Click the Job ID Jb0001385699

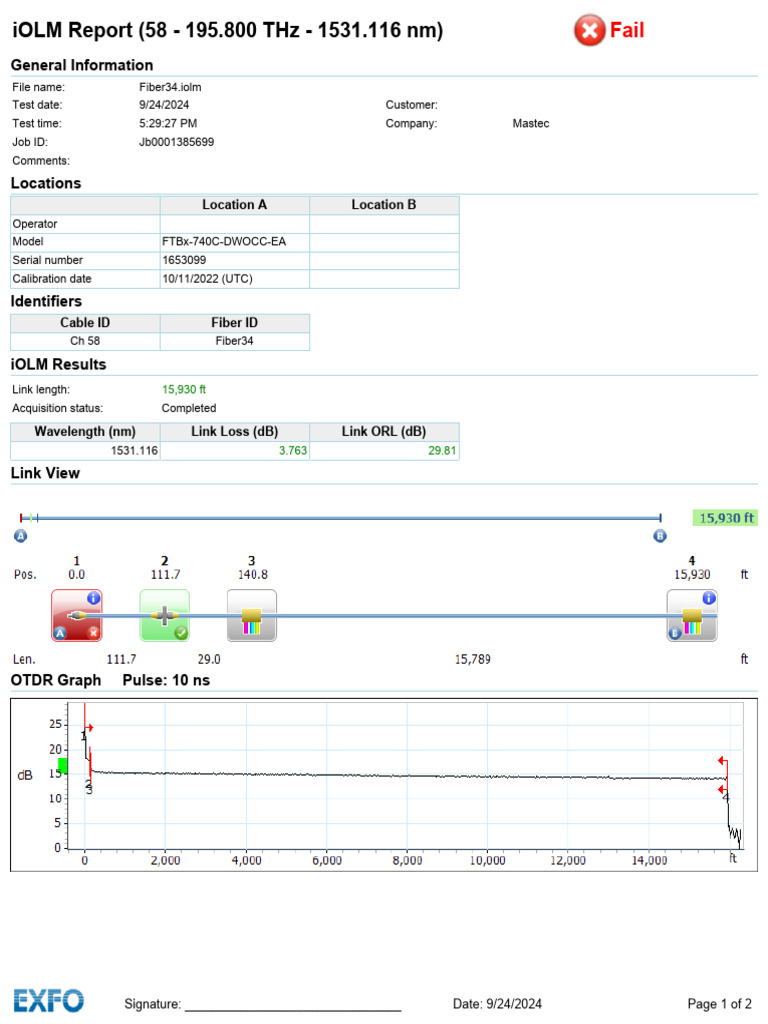[176, 142]
